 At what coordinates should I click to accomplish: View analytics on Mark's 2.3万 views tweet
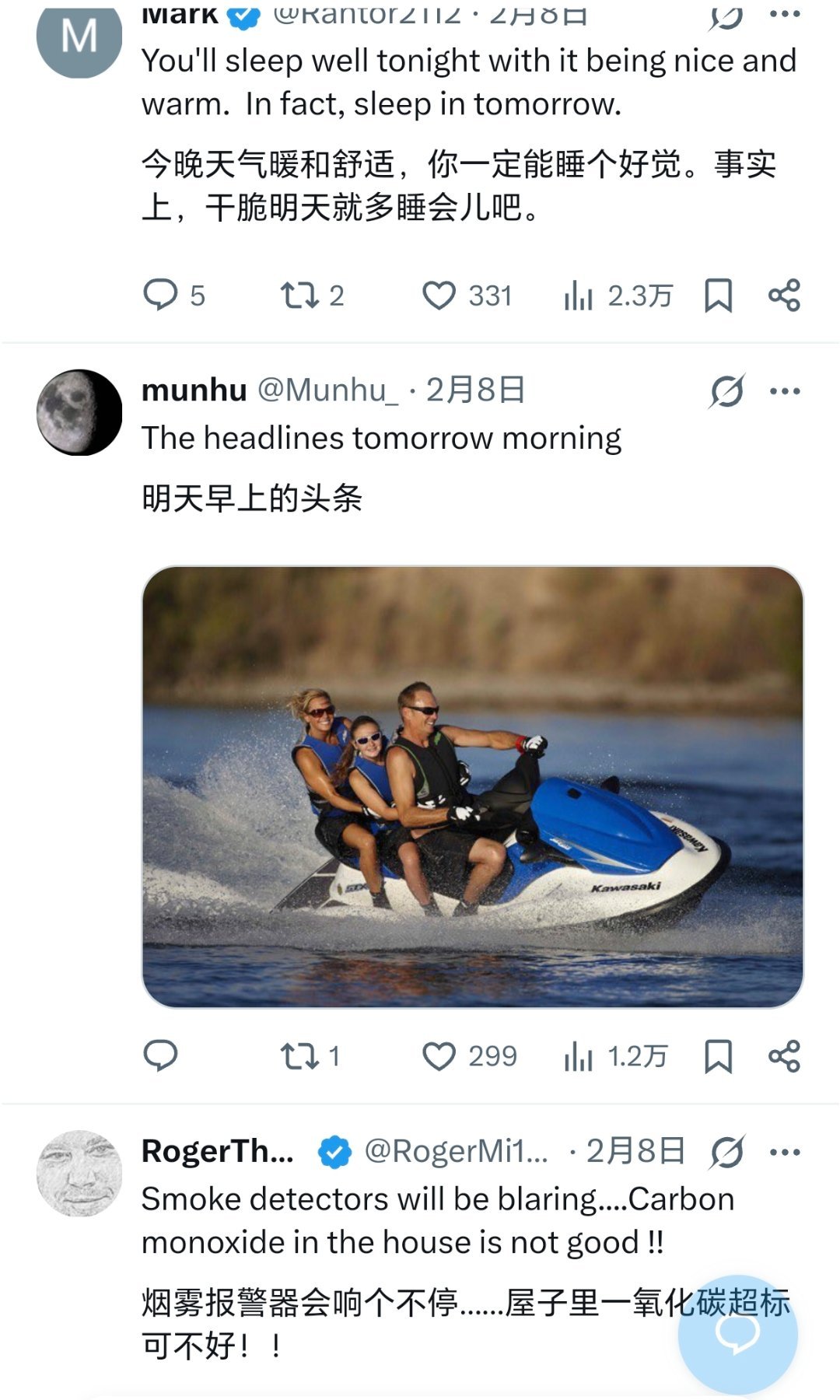[x=579, y=296]
